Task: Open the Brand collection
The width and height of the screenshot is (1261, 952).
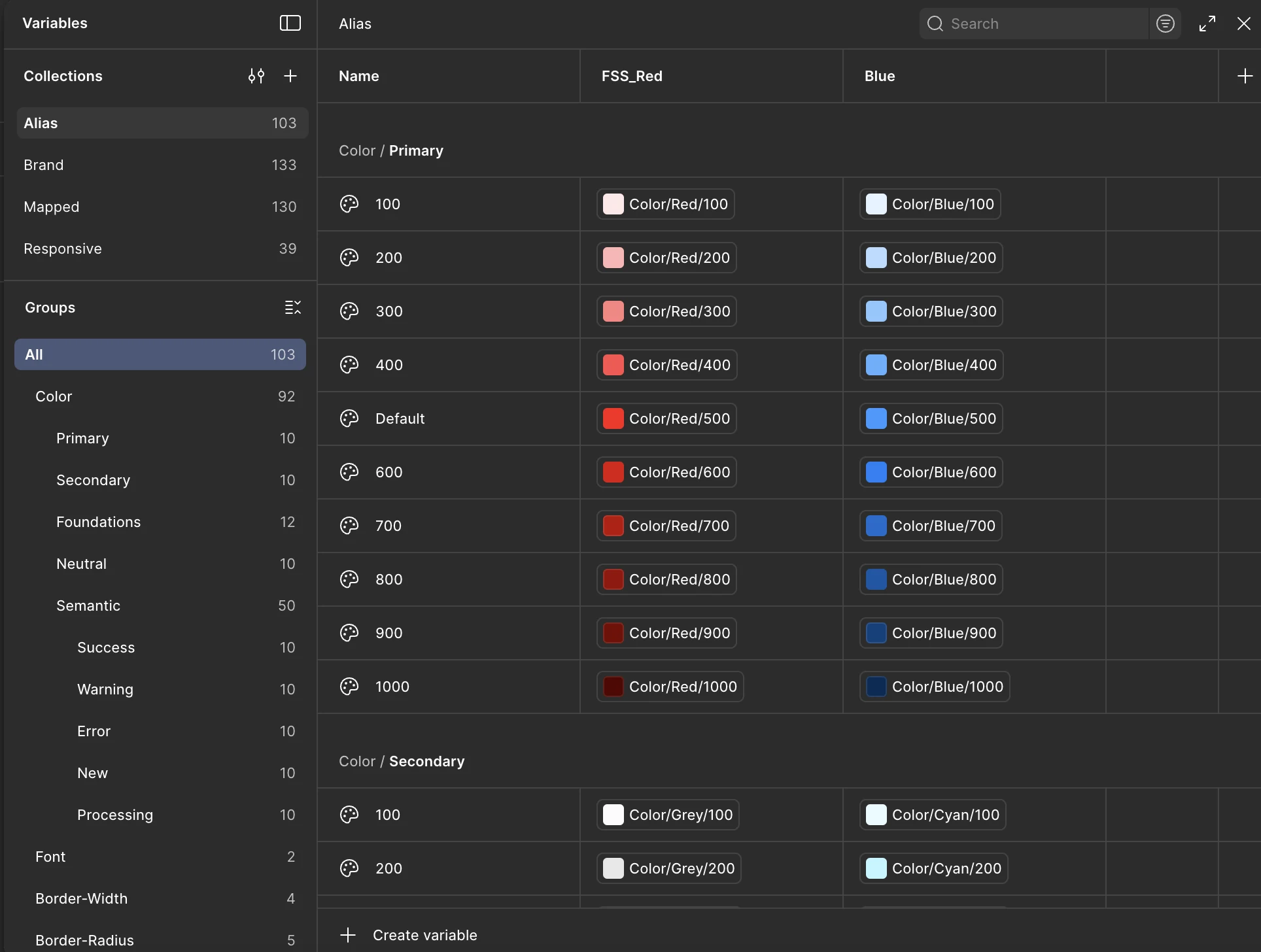Action: 162,165
